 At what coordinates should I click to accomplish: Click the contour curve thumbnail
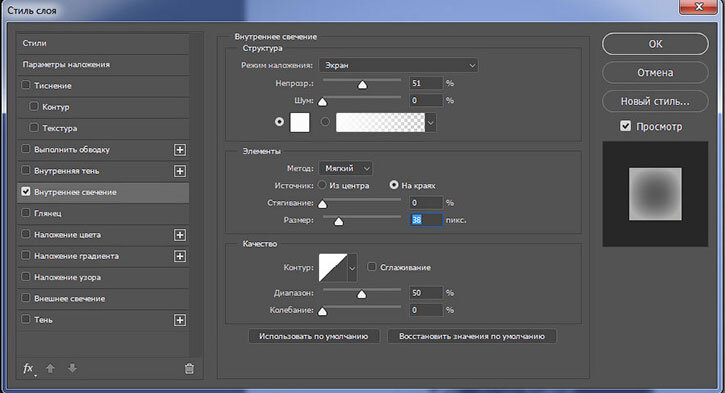click(x=333, y=268)
